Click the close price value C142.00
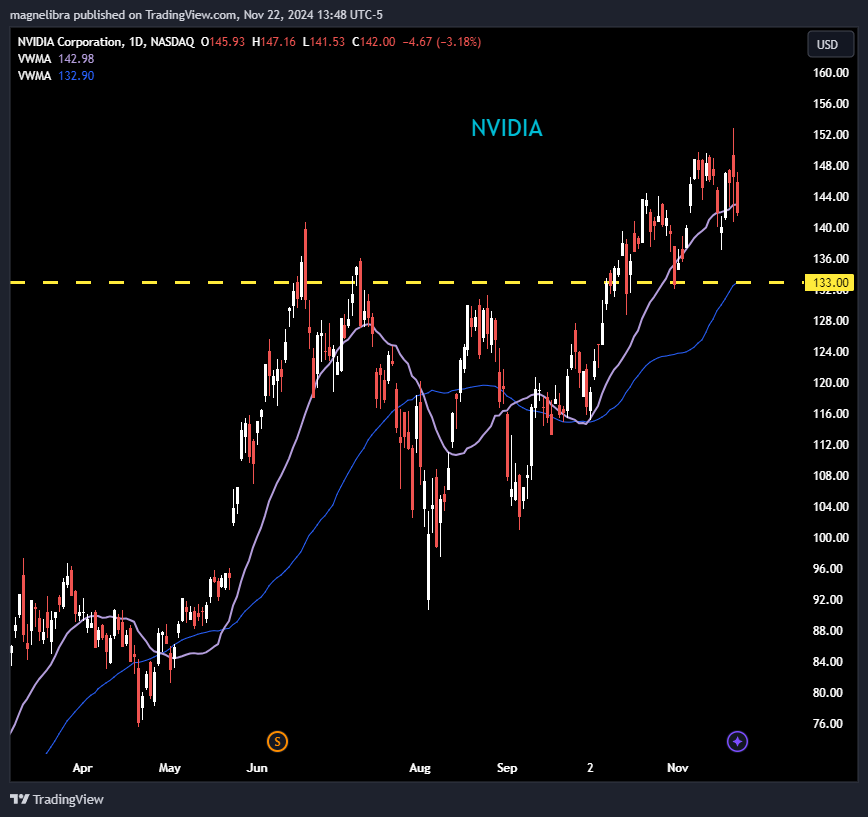 pos(374,42)
